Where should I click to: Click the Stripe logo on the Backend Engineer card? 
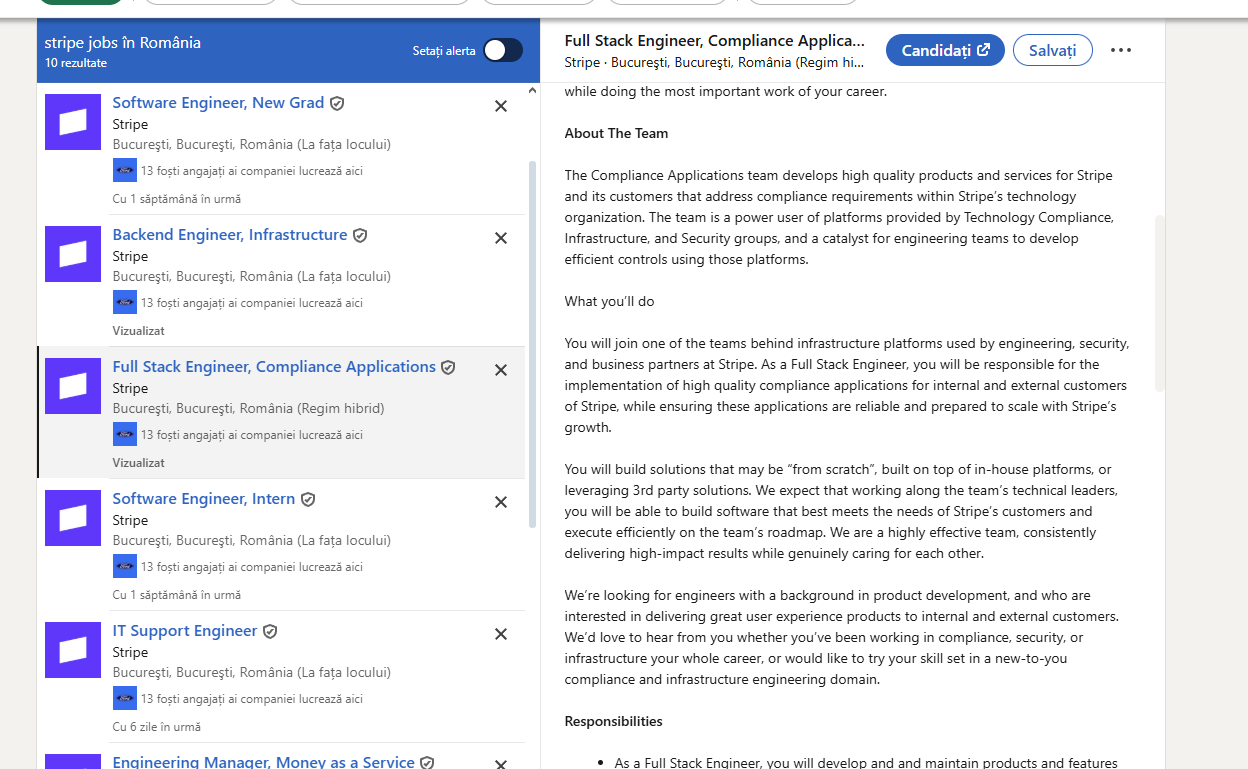pyautogui.click(x=72, y=253)
